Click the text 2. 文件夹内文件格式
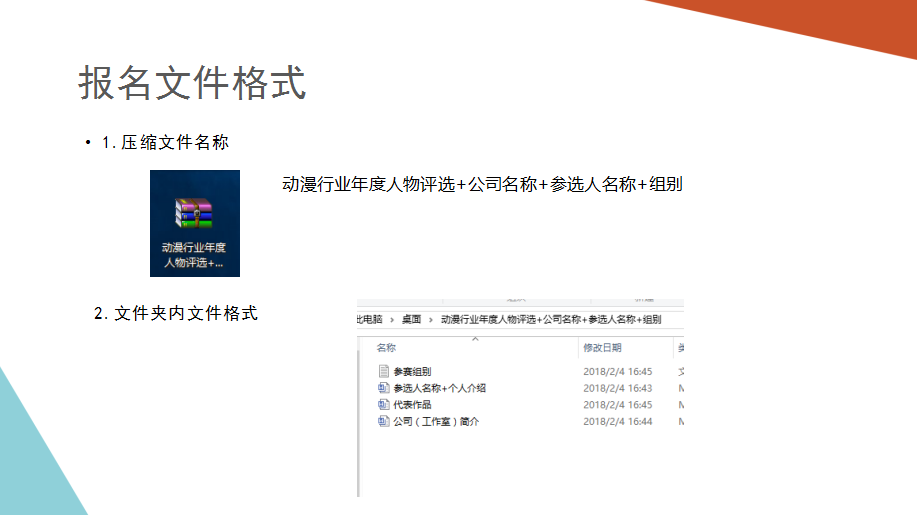Viewport: 917px width, 515px height. tap(175, 313)
